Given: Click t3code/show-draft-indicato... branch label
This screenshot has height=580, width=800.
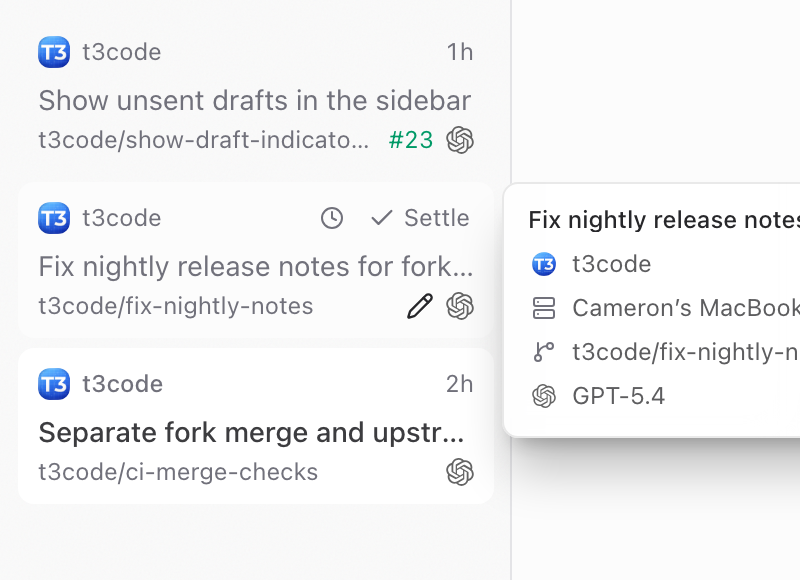Looking at the screenshot, I should pyautogui.click(x=204, y=140).
